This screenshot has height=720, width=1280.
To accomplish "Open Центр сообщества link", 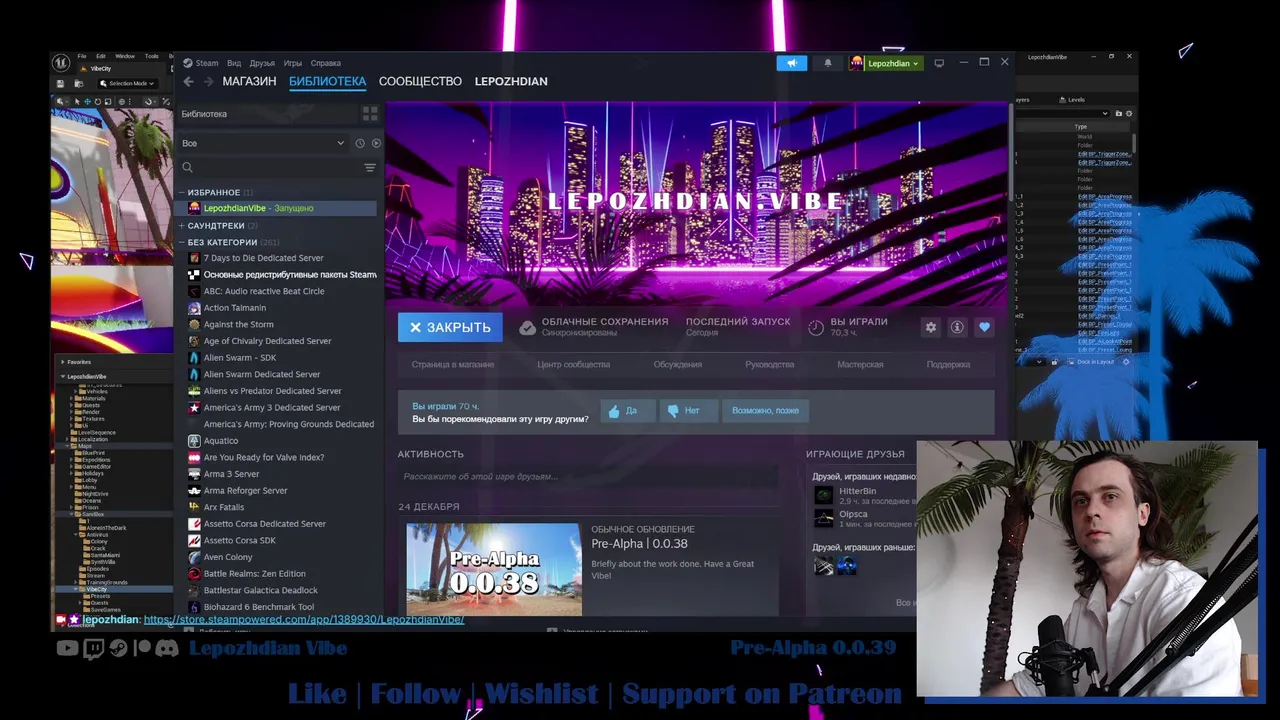I will [x=573, y=364].
